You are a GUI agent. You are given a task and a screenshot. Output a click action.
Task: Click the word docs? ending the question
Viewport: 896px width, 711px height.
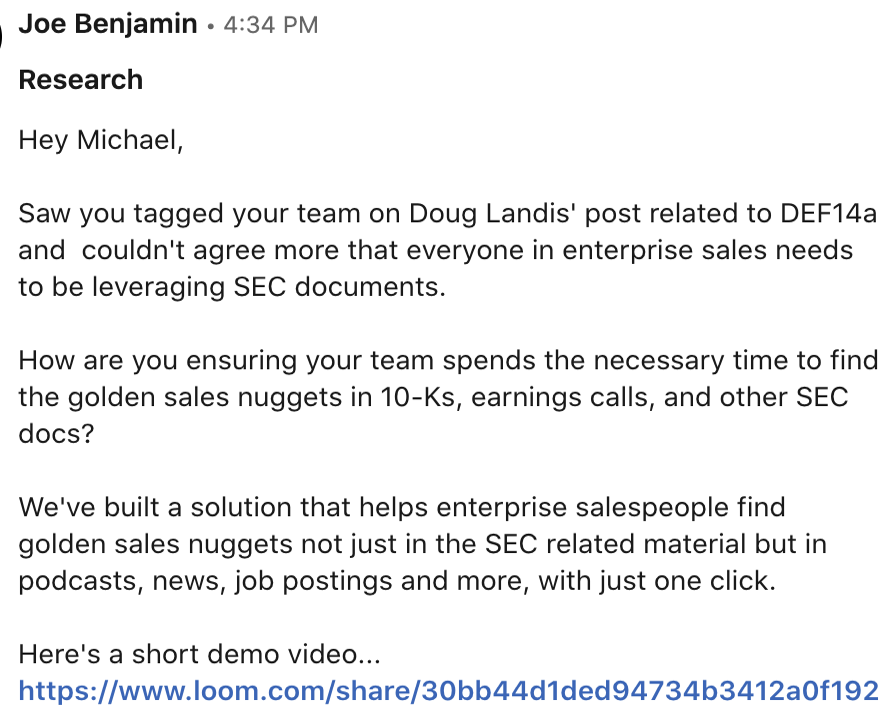56,434
